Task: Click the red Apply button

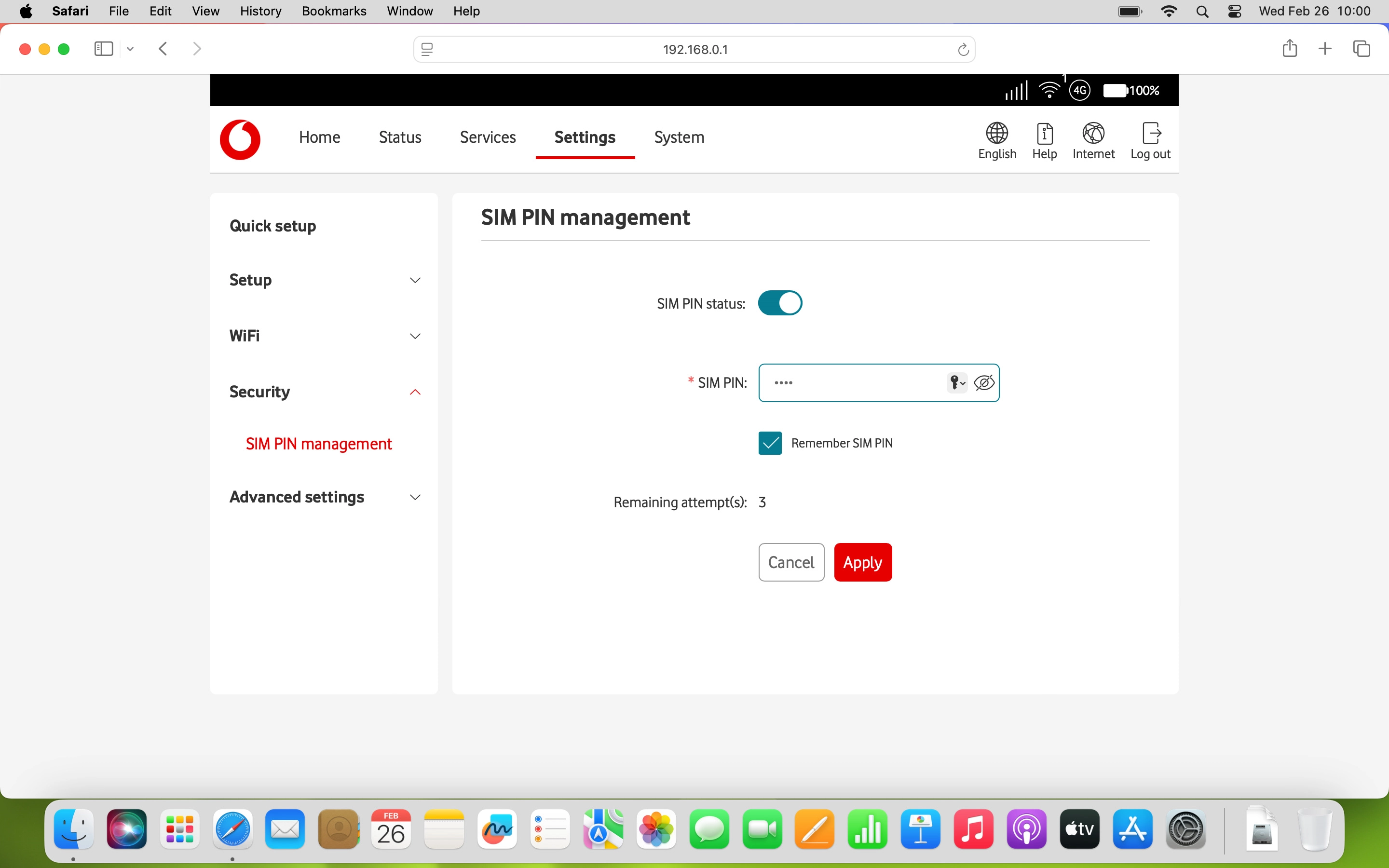Action: (862, 562)
